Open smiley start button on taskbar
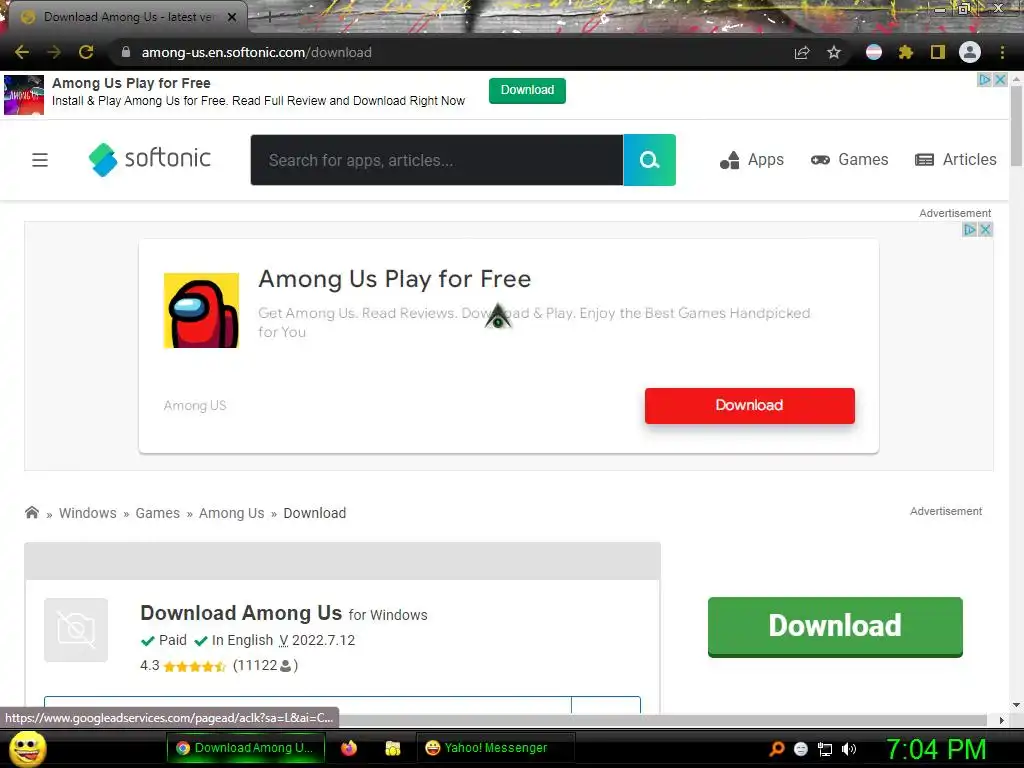The image size is (1024, 768). [x=27, y=748]
